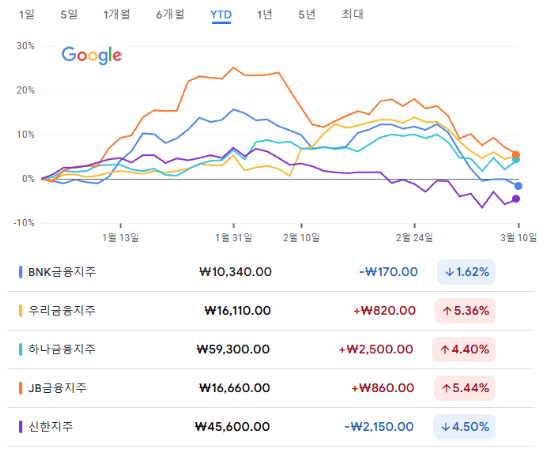559x456 pixels.
Task: Open the JB금융지주 stock link
Action: coord(57,388)
